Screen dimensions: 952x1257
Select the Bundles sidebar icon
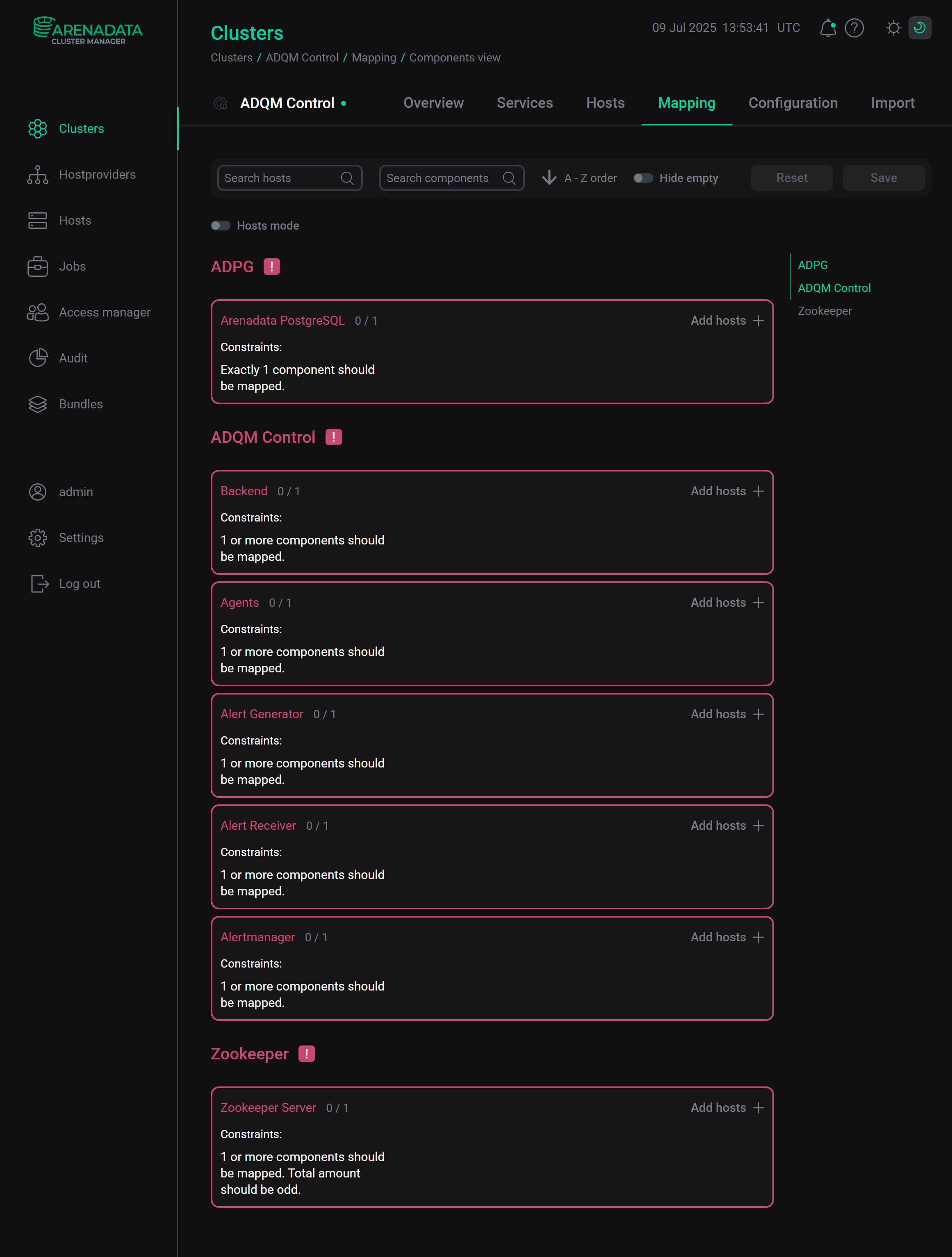[x=37, y=404]
